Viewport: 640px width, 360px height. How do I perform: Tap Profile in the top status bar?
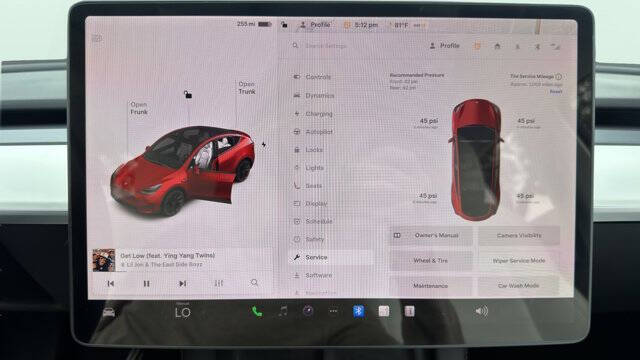316,24
